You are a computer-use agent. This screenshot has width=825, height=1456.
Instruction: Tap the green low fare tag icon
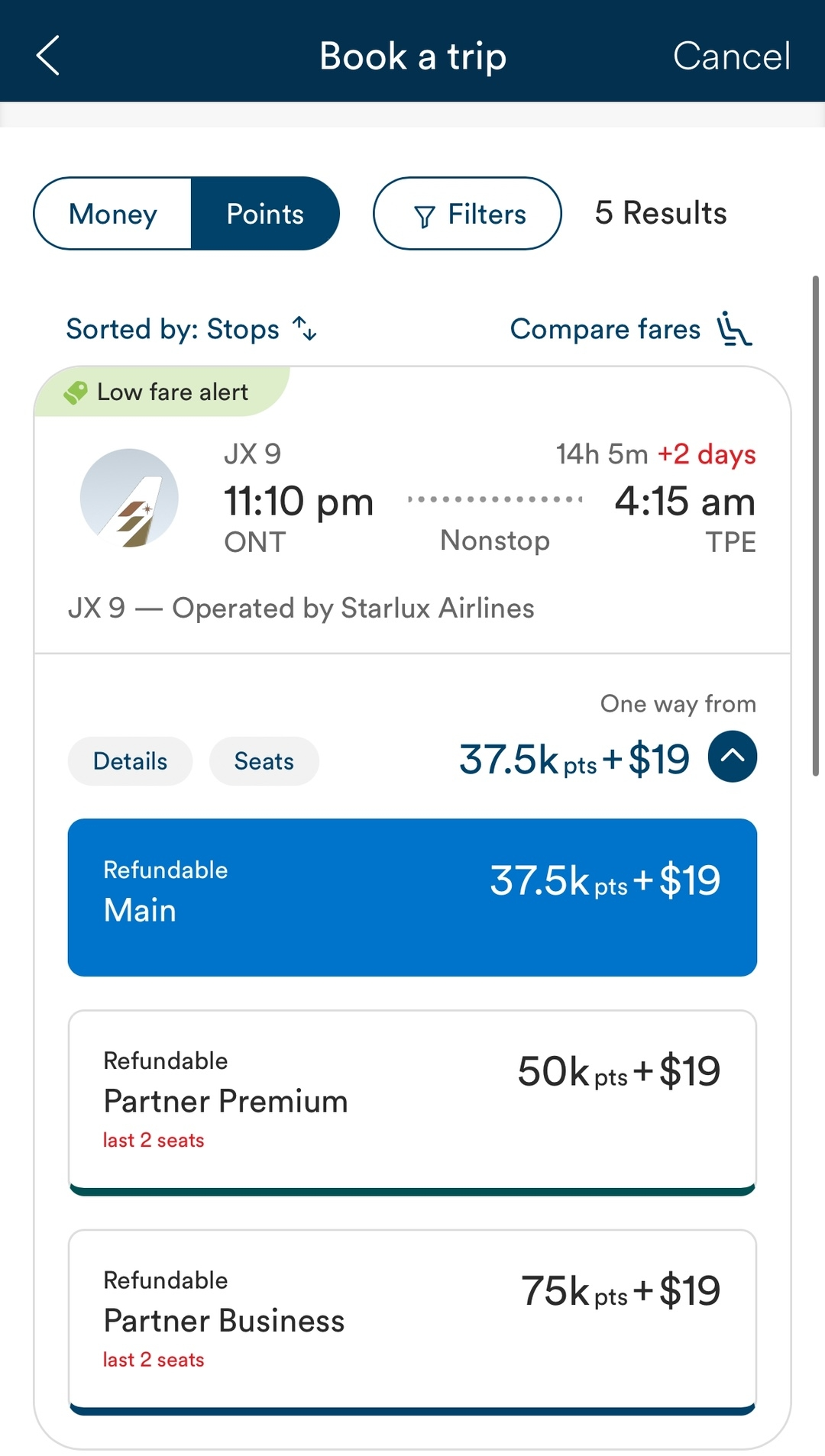[x=76, y=392]
